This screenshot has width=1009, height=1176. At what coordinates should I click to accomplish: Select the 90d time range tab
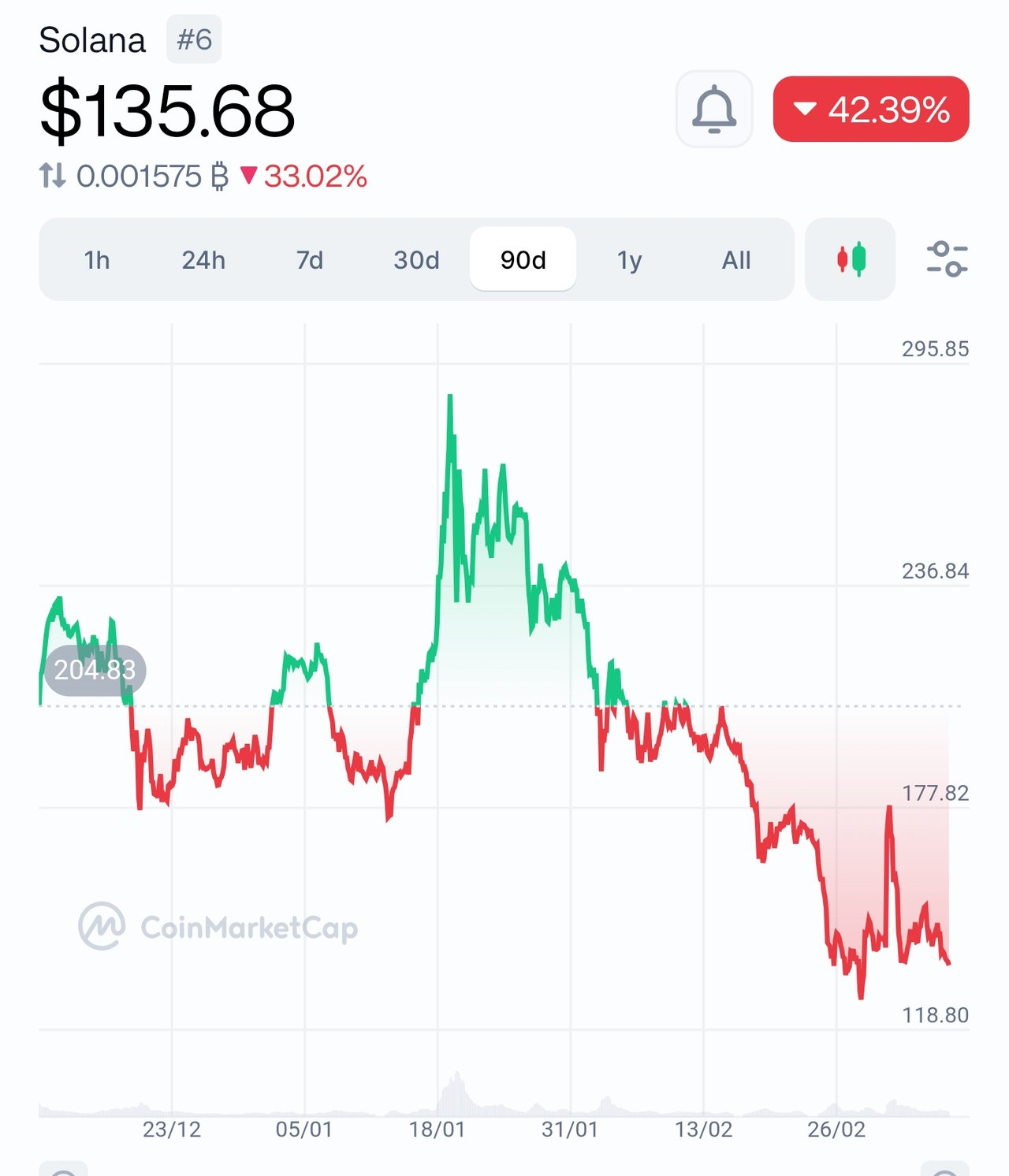(523, 259)
